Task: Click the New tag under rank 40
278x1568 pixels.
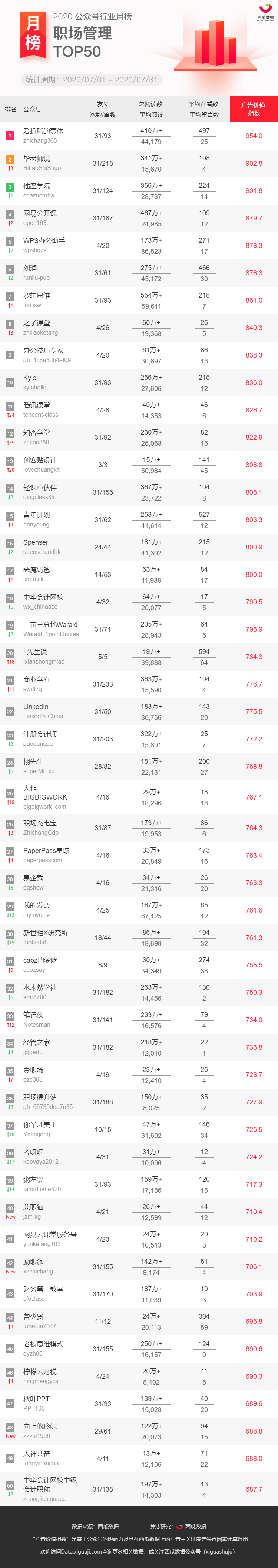Action: (x=10, y=1217)
